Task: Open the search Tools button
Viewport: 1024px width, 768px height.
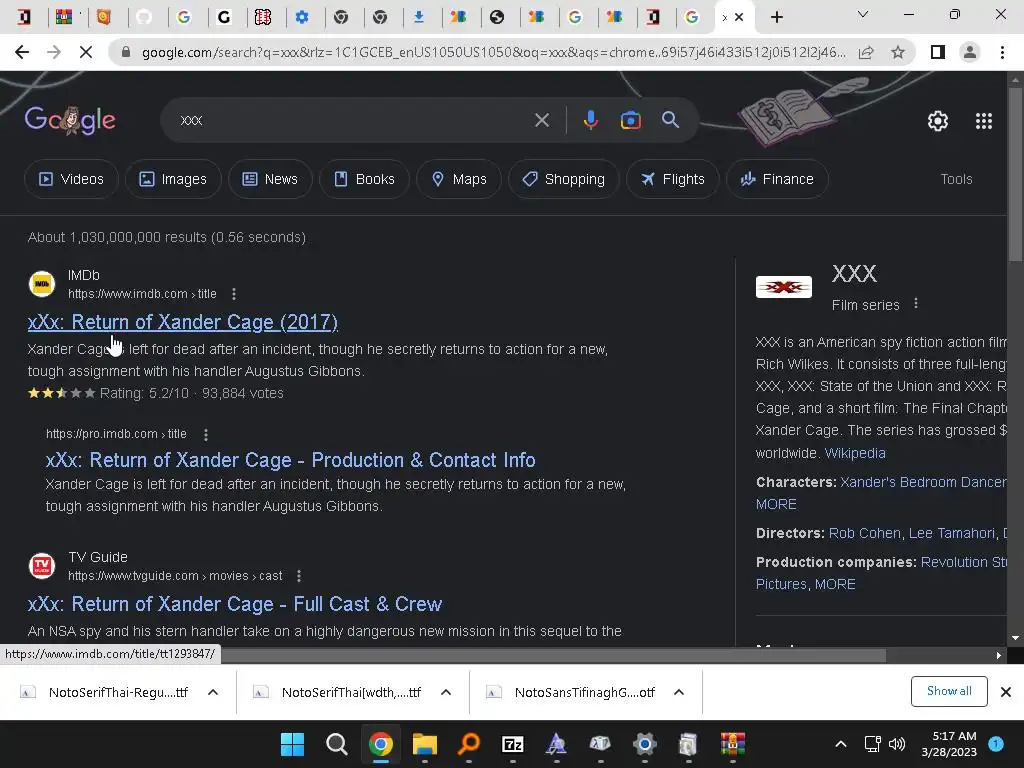Action: coord(956,179)
